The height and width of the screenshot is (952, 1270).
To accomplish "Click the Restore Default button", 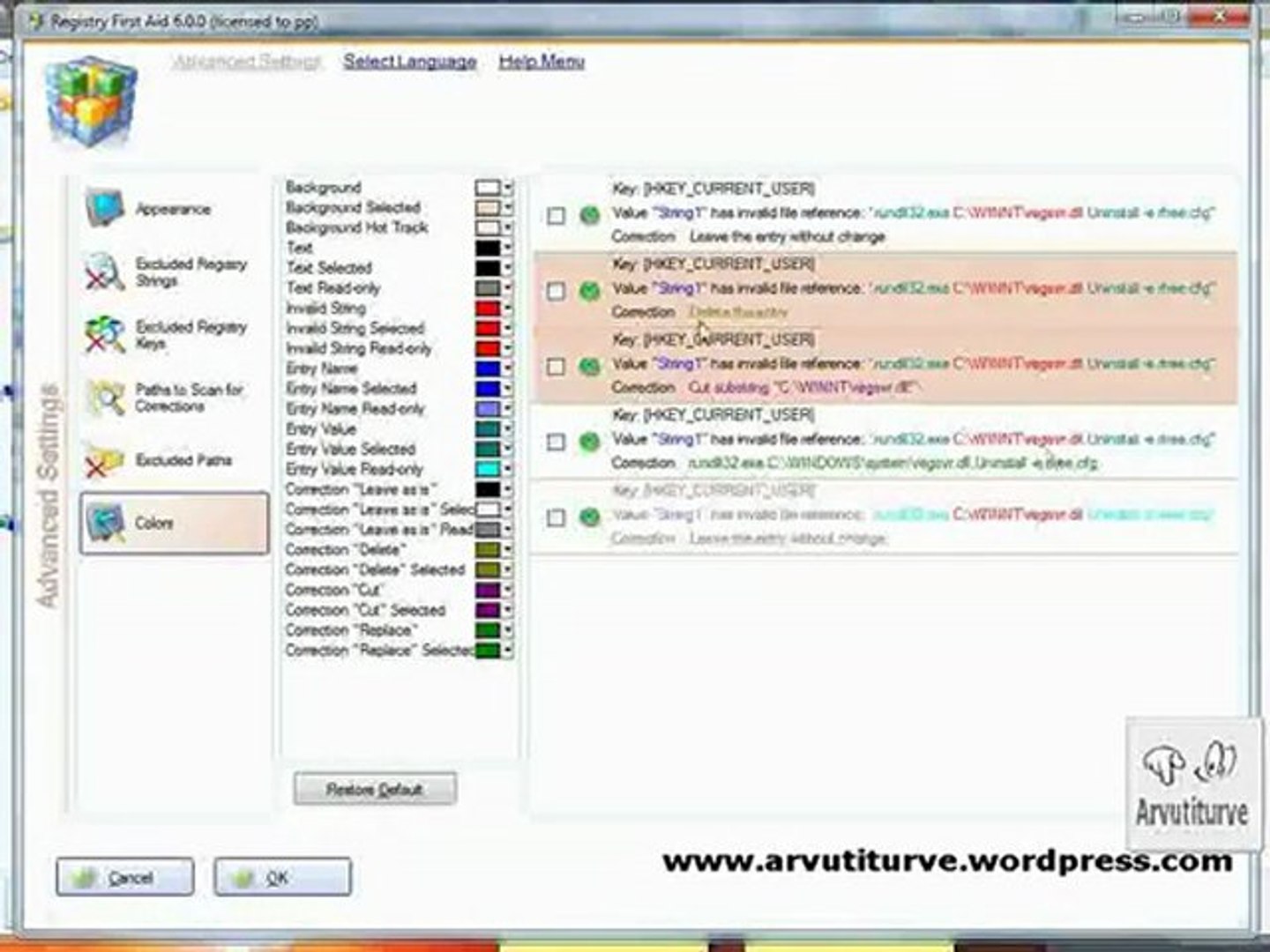I will coord(375,789).
